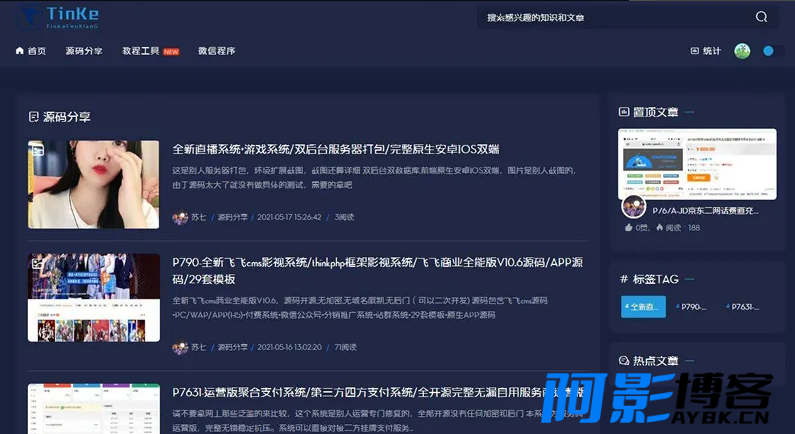Select the 全新直 tag button
Image resolution: width=795 pixels, height=434 pixels.
(643, 307)
